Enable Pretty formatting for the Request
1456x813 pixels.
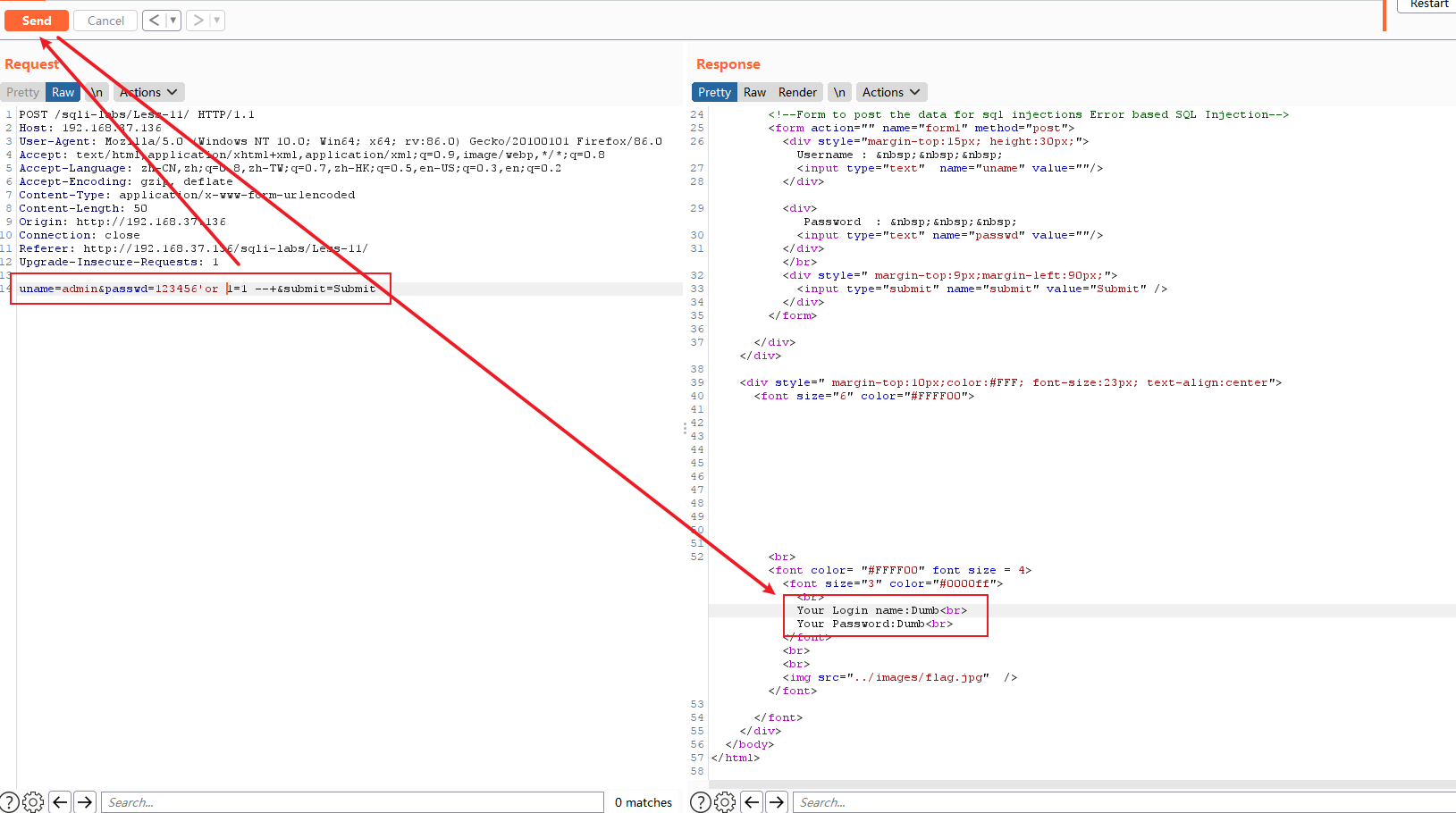pyautogui.click(x=21, y=91)
